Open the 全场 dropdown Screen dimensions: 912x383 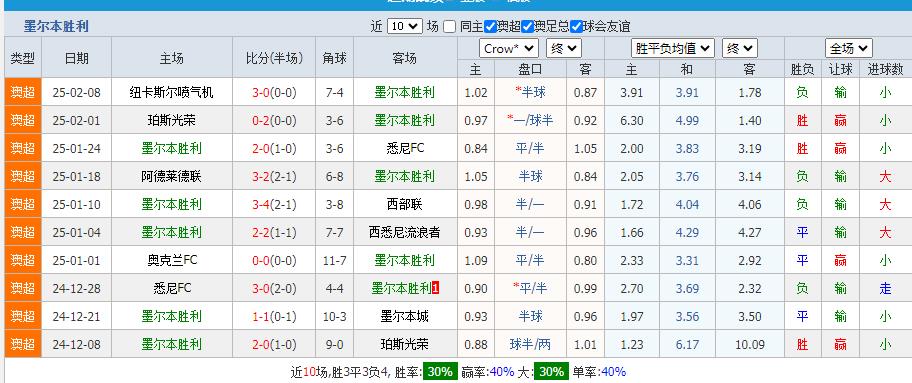[x=849, y=48]
